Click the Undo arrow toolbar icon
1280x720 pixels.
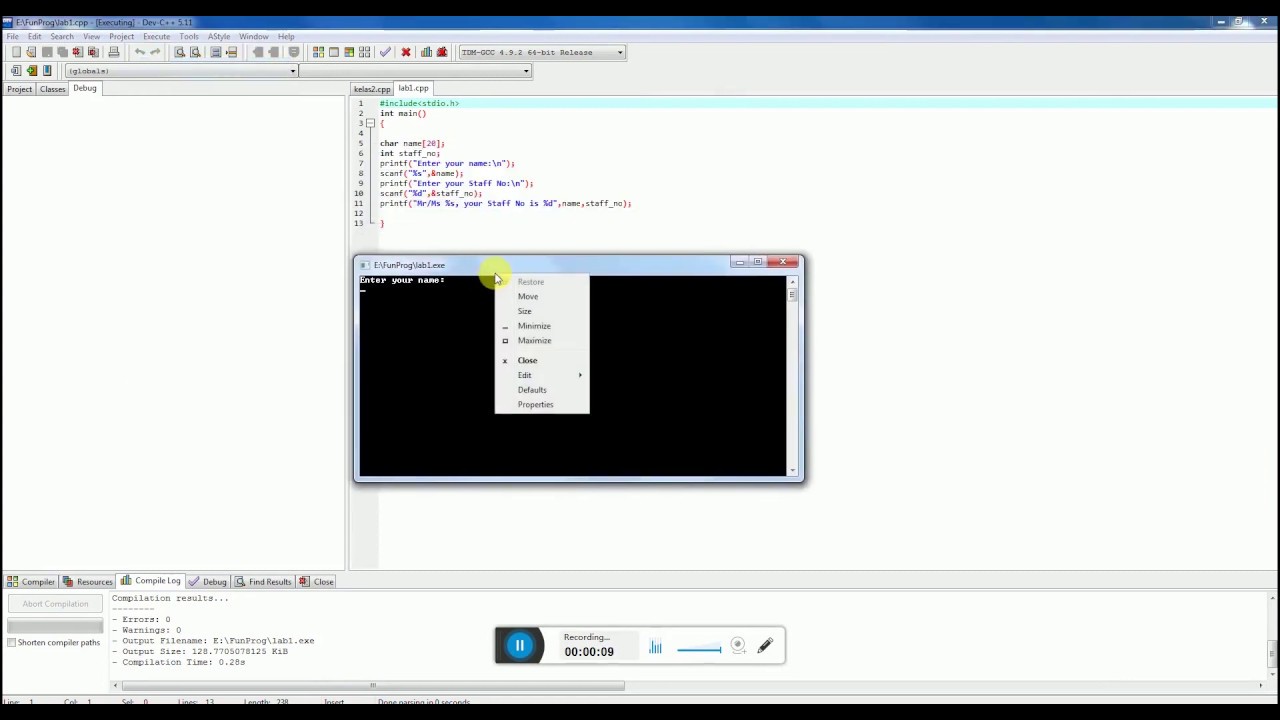click(x=139, y=52)
